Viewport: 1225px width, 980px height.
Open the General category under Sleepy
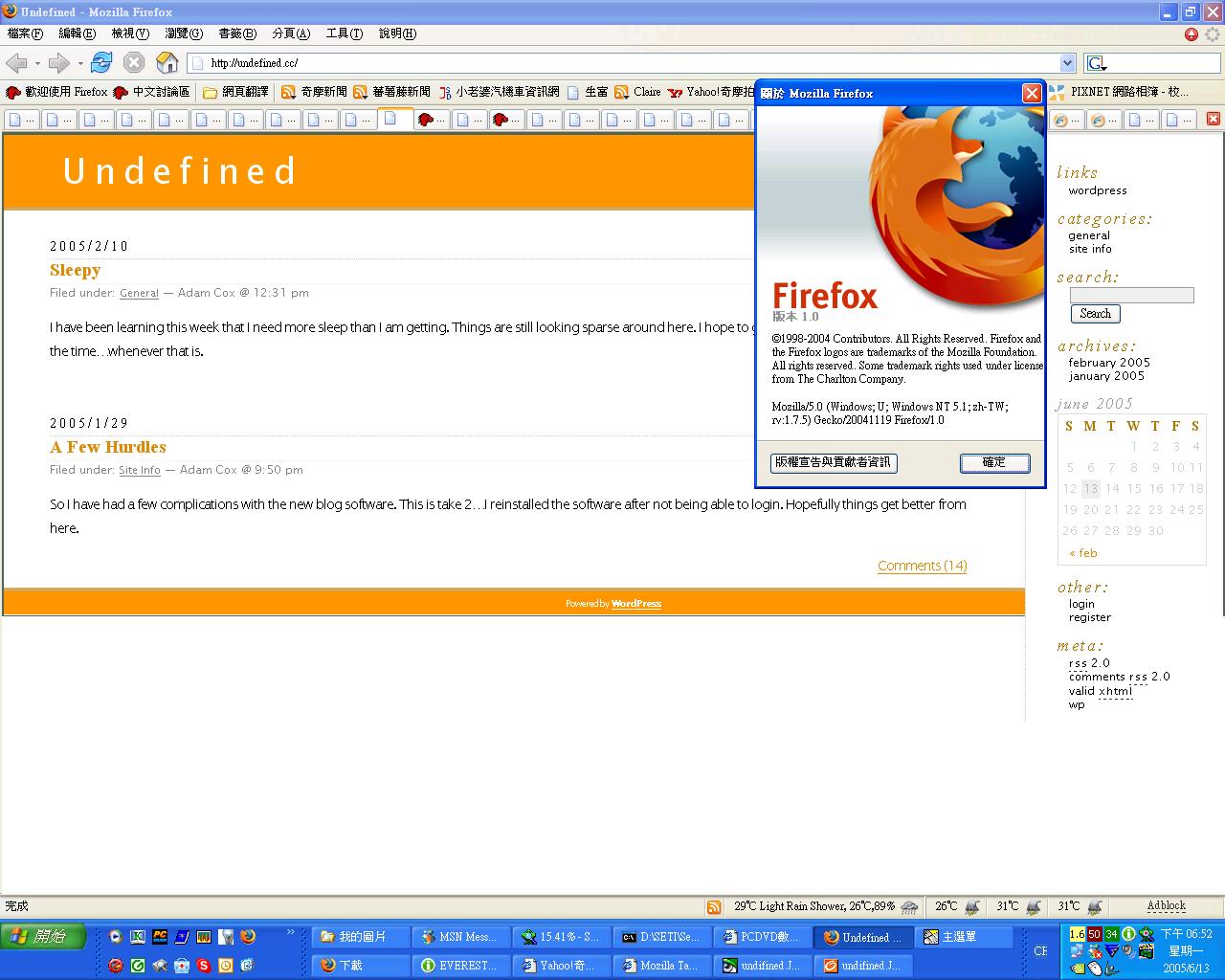[x=139, y=293]
